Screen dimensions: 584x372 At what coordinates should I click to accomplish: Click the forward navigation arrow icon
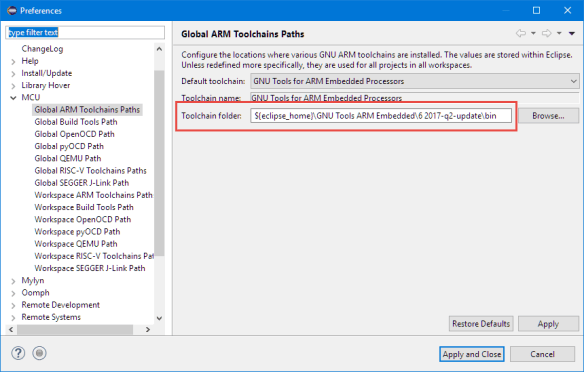tap(546, 34)
